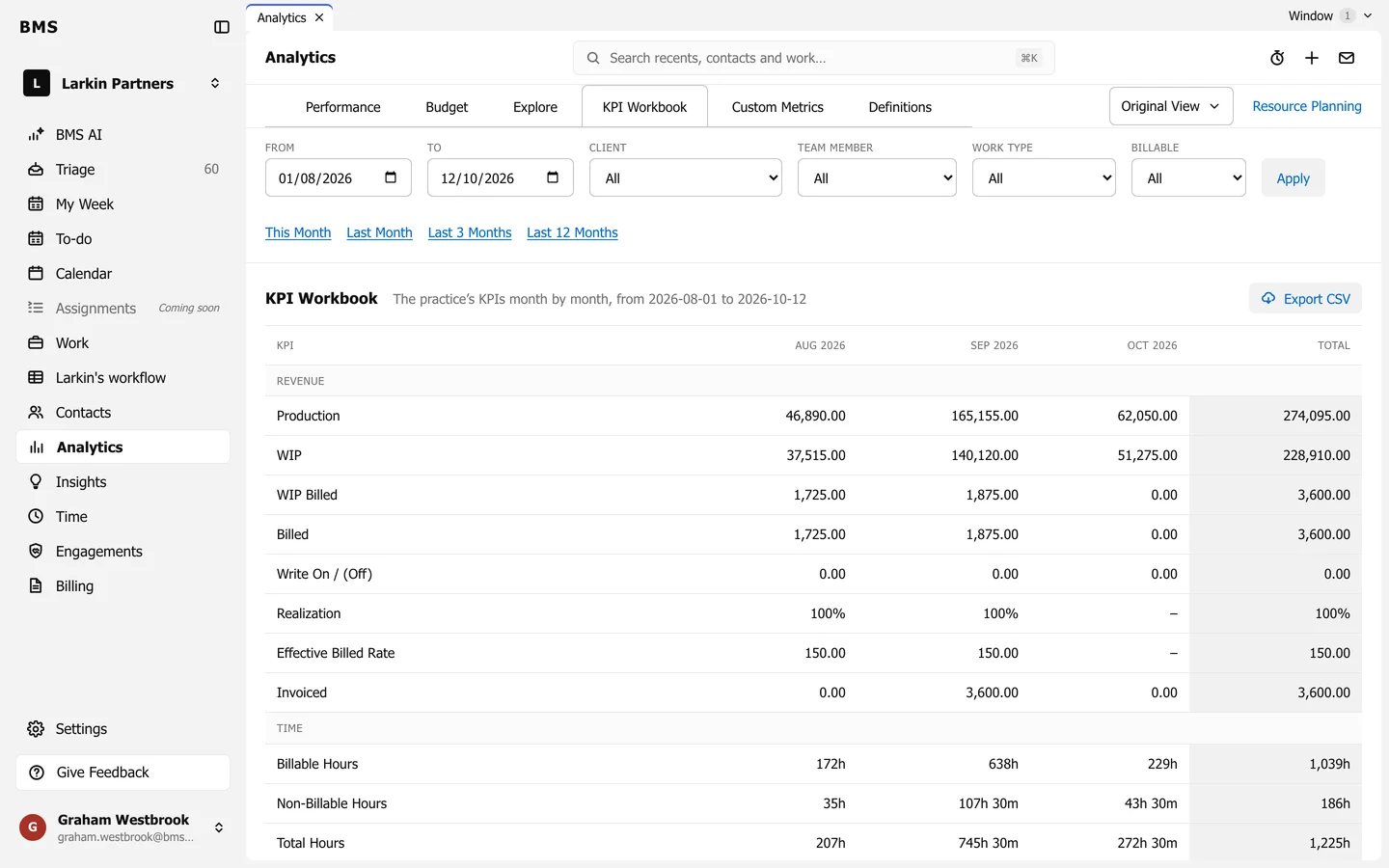Switch to the Budget tab
Viewport: 1389px width, 868px height.
click(447, 107)
